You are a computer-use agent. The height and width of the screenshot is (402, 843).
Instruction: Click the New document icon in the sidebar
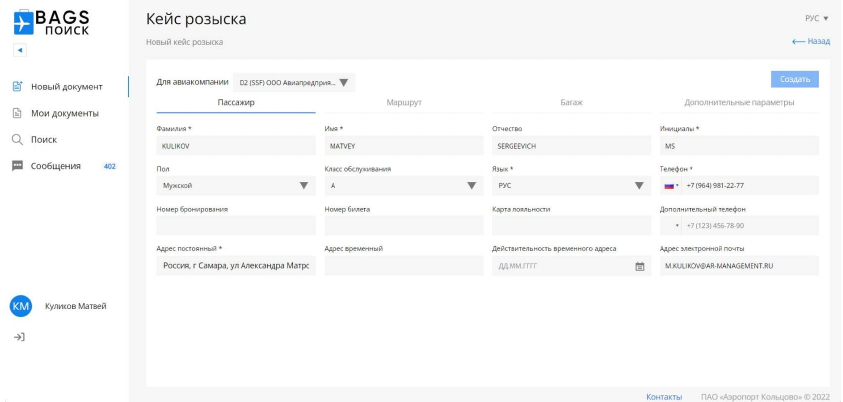tap(17, 86)
